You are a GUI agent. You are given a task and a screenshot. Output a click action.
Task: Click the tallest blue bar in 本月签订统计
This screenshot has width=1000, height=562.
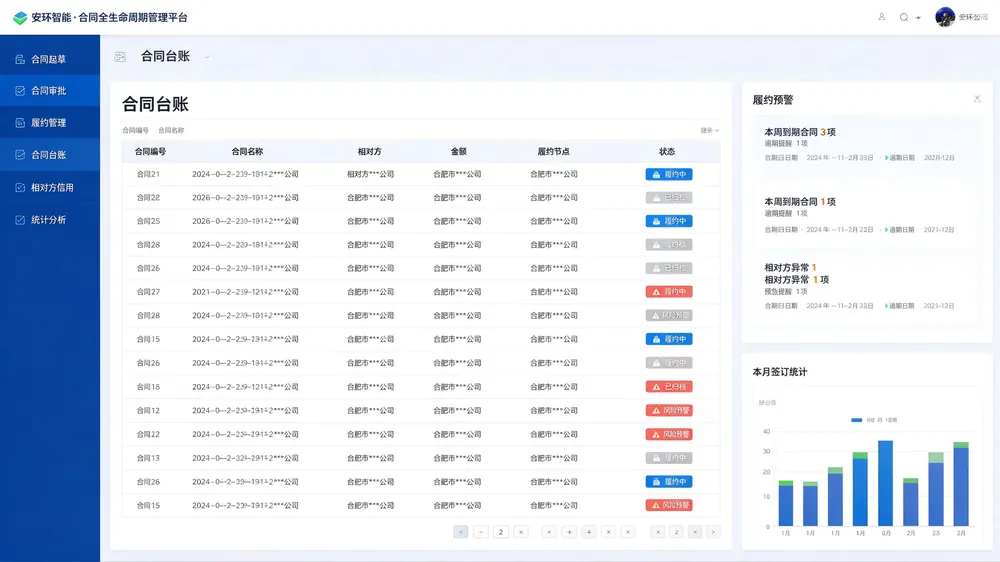pos(885,484)
